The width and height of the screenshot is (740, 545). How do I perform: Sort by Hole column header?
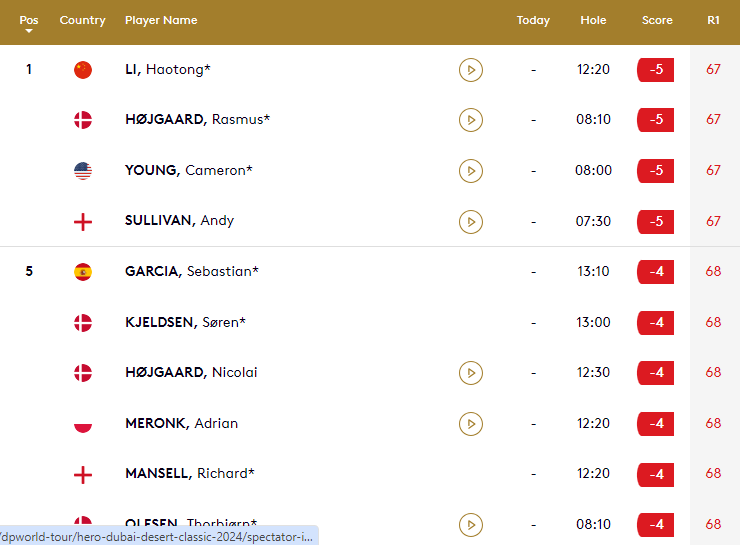click(x=593, y=20)
